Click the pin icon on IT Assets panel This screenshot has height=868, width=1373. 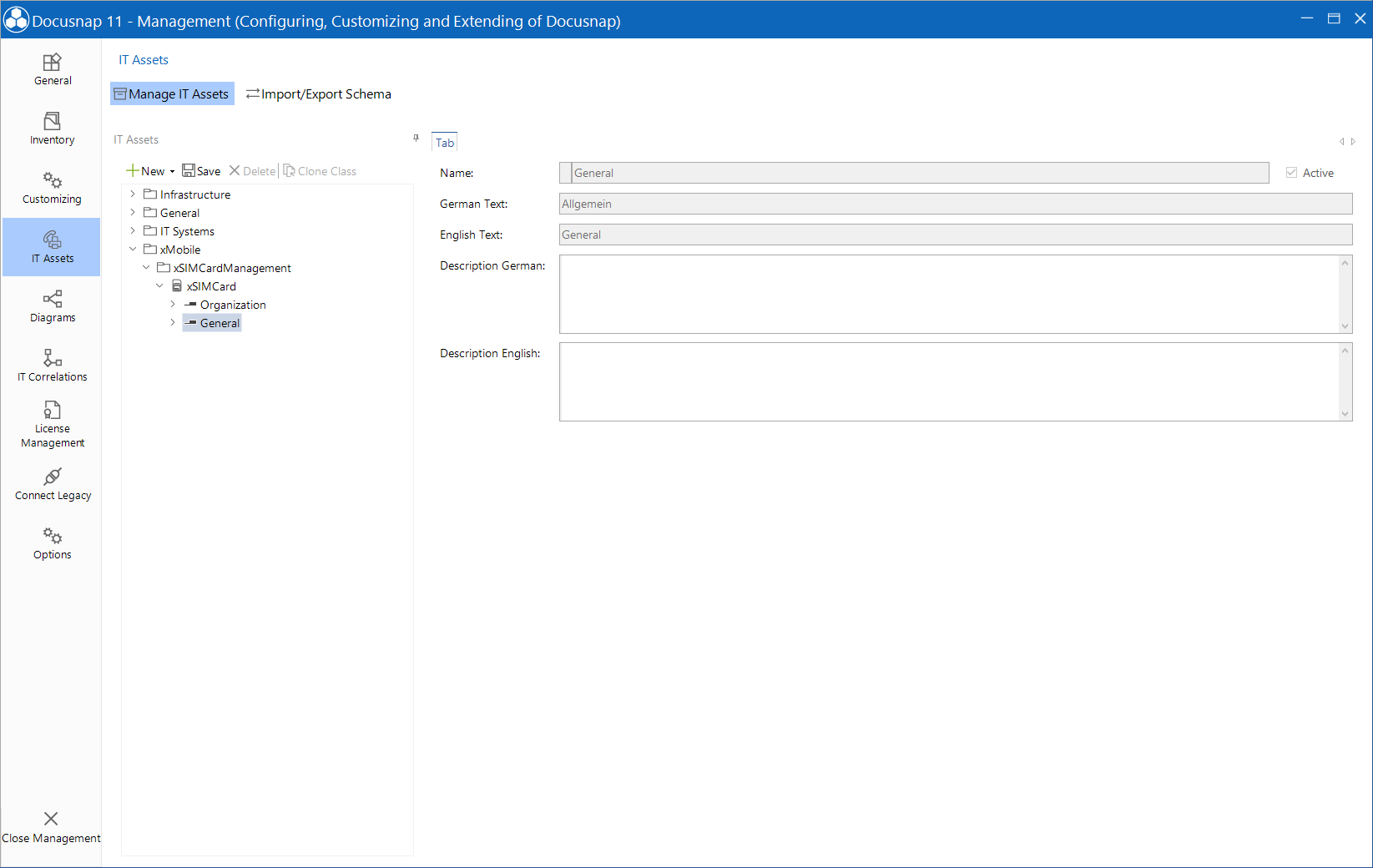point(415,139)
